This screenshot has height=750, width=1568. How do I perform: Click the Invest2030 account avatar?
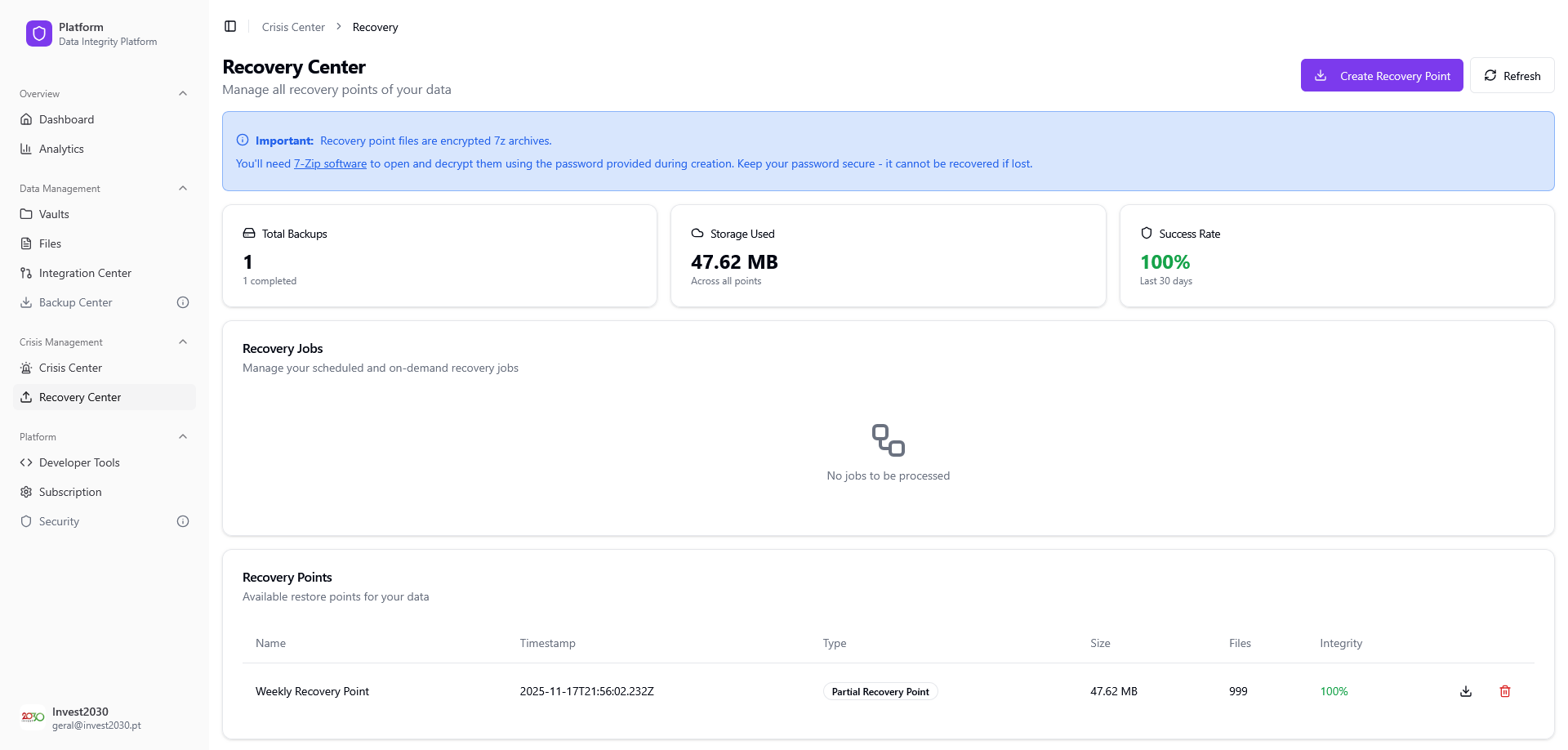coord(33,717)
